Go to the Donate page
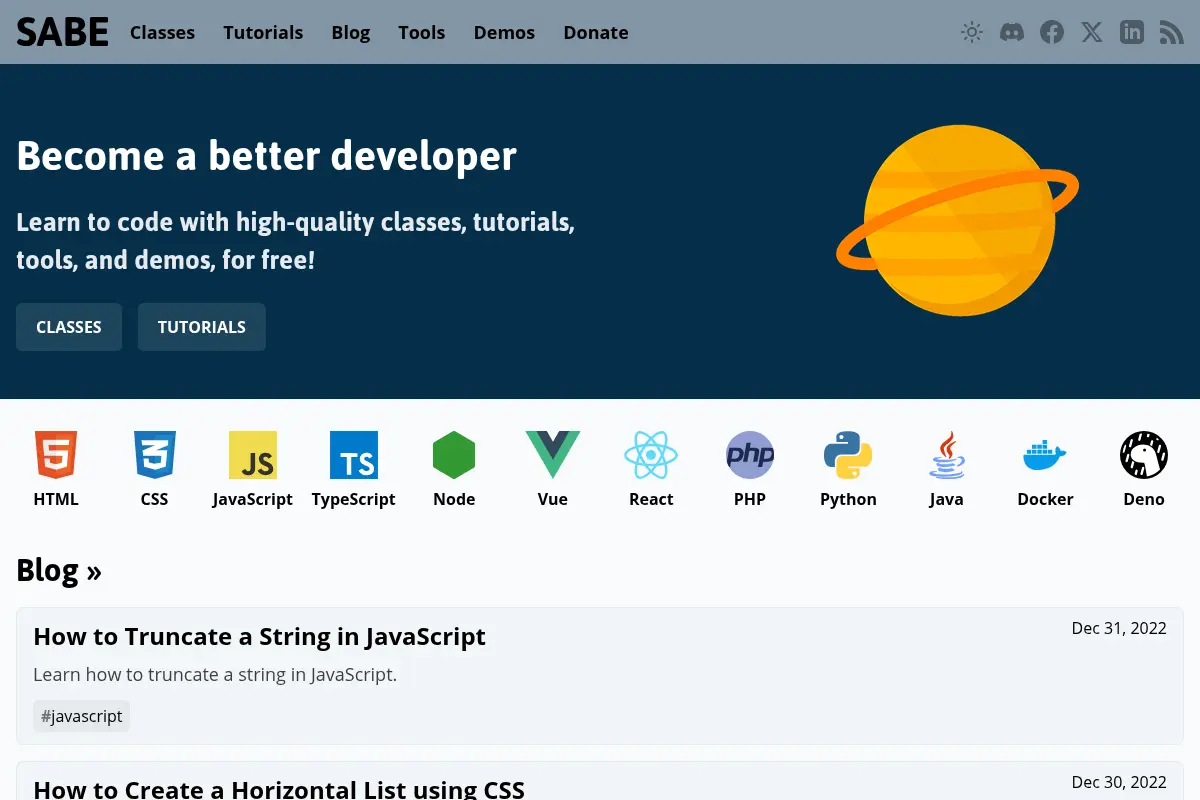The height and width of the screenshot is (800, 1200). (596, 32)
